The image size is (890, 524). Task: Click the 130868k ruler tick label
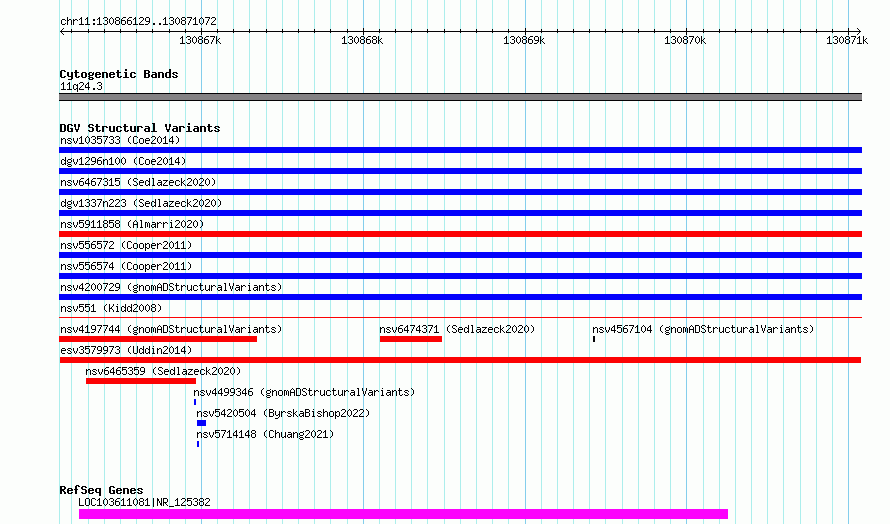click(x=362, y=40)
